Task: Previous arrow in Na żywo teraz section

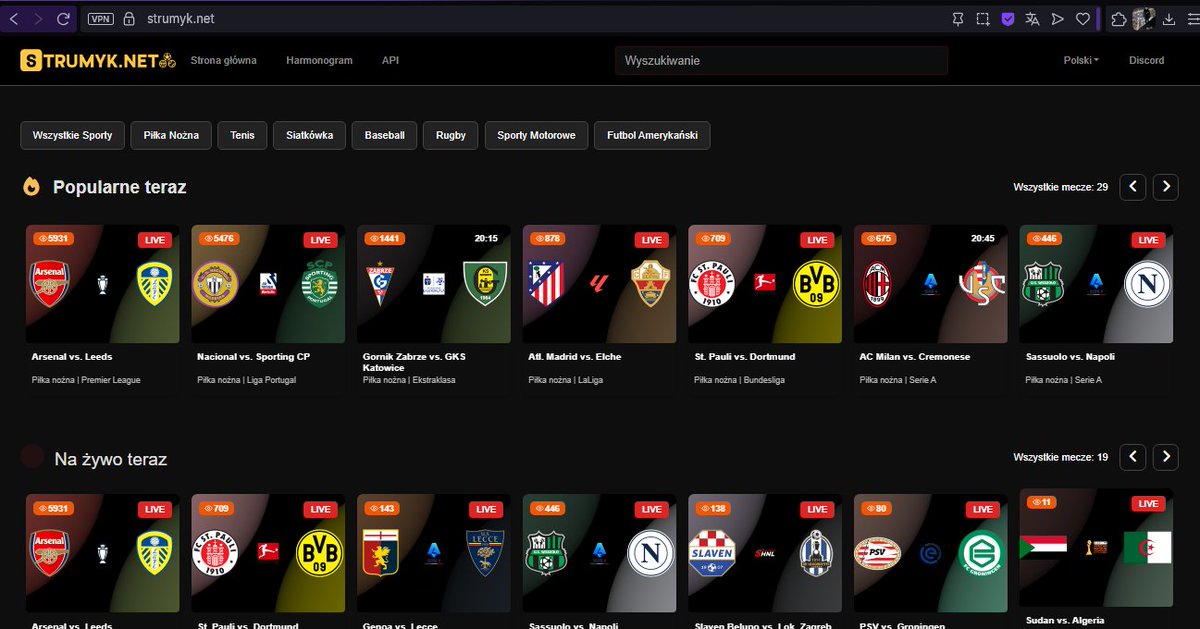Action: click(1132, 457)
